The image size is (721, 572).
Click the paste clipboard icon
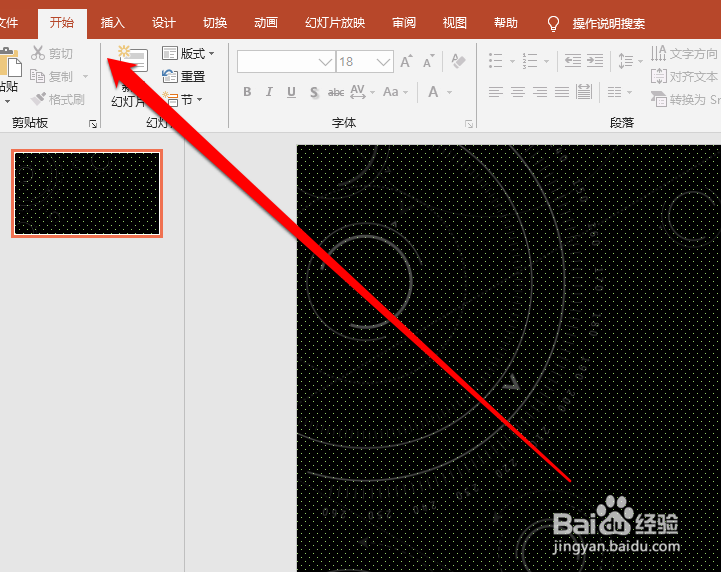pos(10,62)
